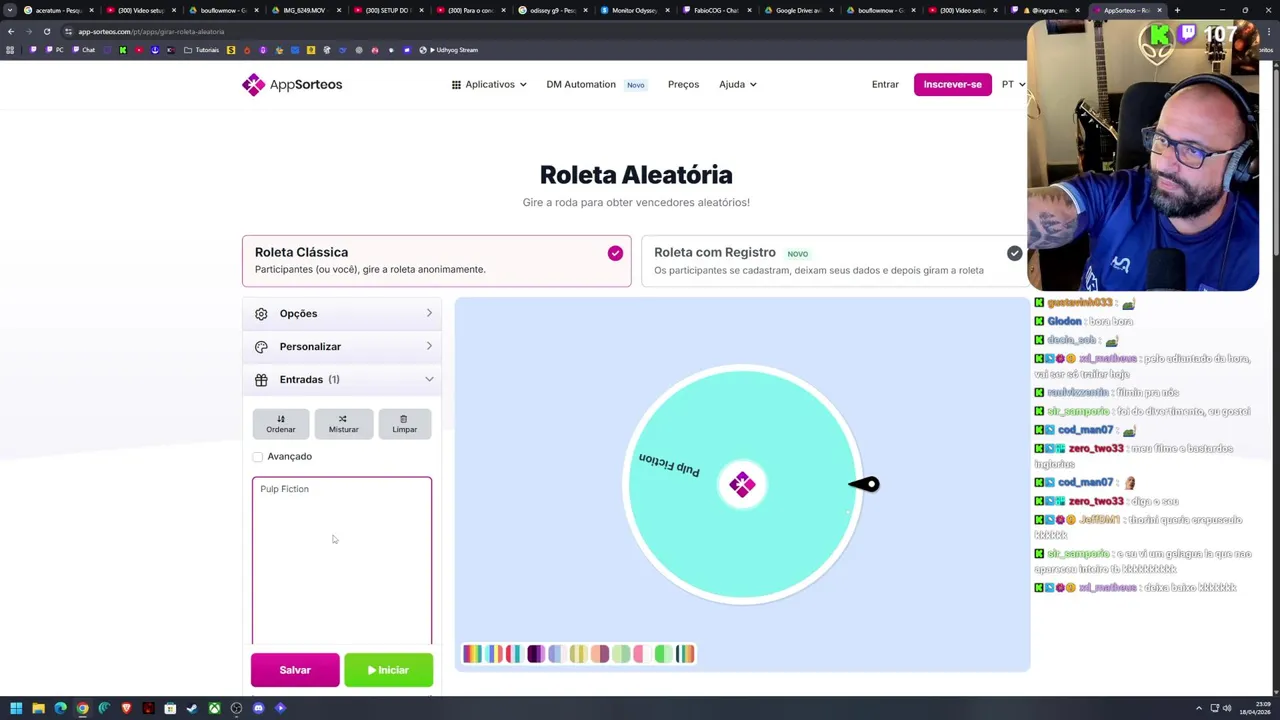Select the Roleta Clássica option card
Viewport: 1280px width, 720px height.
click(x=436, y=261)
